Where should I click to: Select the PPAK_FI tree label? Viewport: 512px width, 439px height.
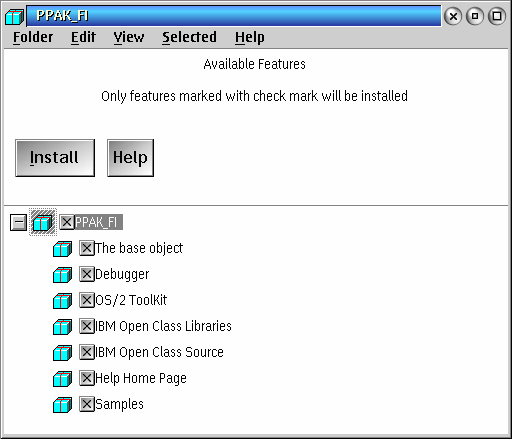pos(99,222)
